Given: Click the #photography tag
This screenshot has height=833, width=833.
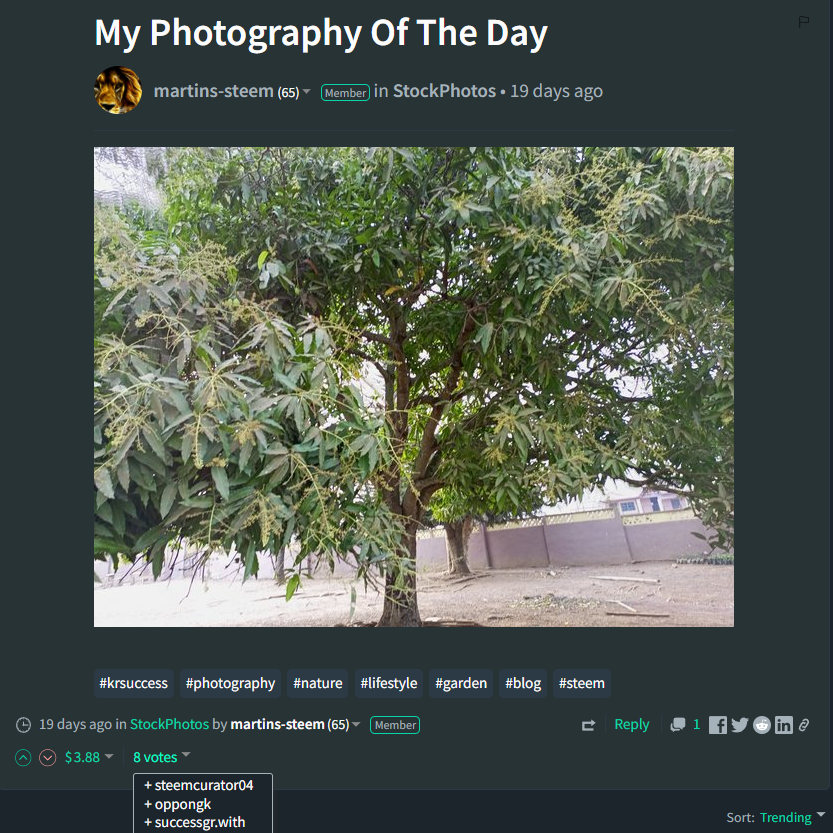Looking at the screenshot, I should click(x=231, y=683).
